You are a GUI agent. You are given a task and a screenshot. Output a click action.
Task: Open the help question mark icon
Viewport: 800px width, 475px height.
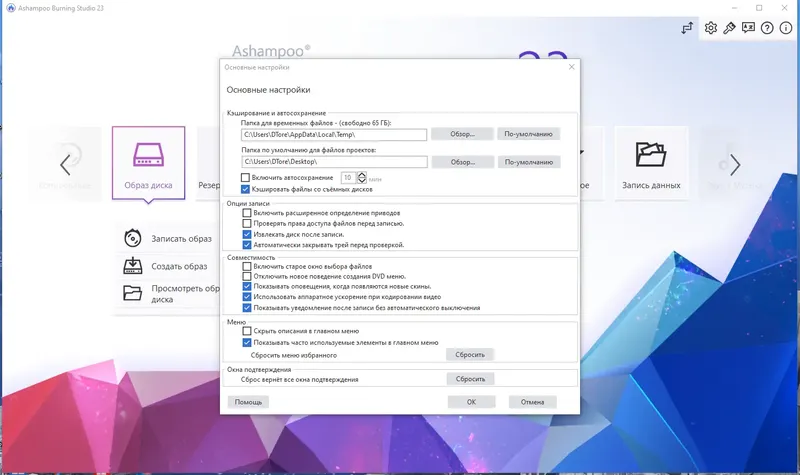coord(767,28)
